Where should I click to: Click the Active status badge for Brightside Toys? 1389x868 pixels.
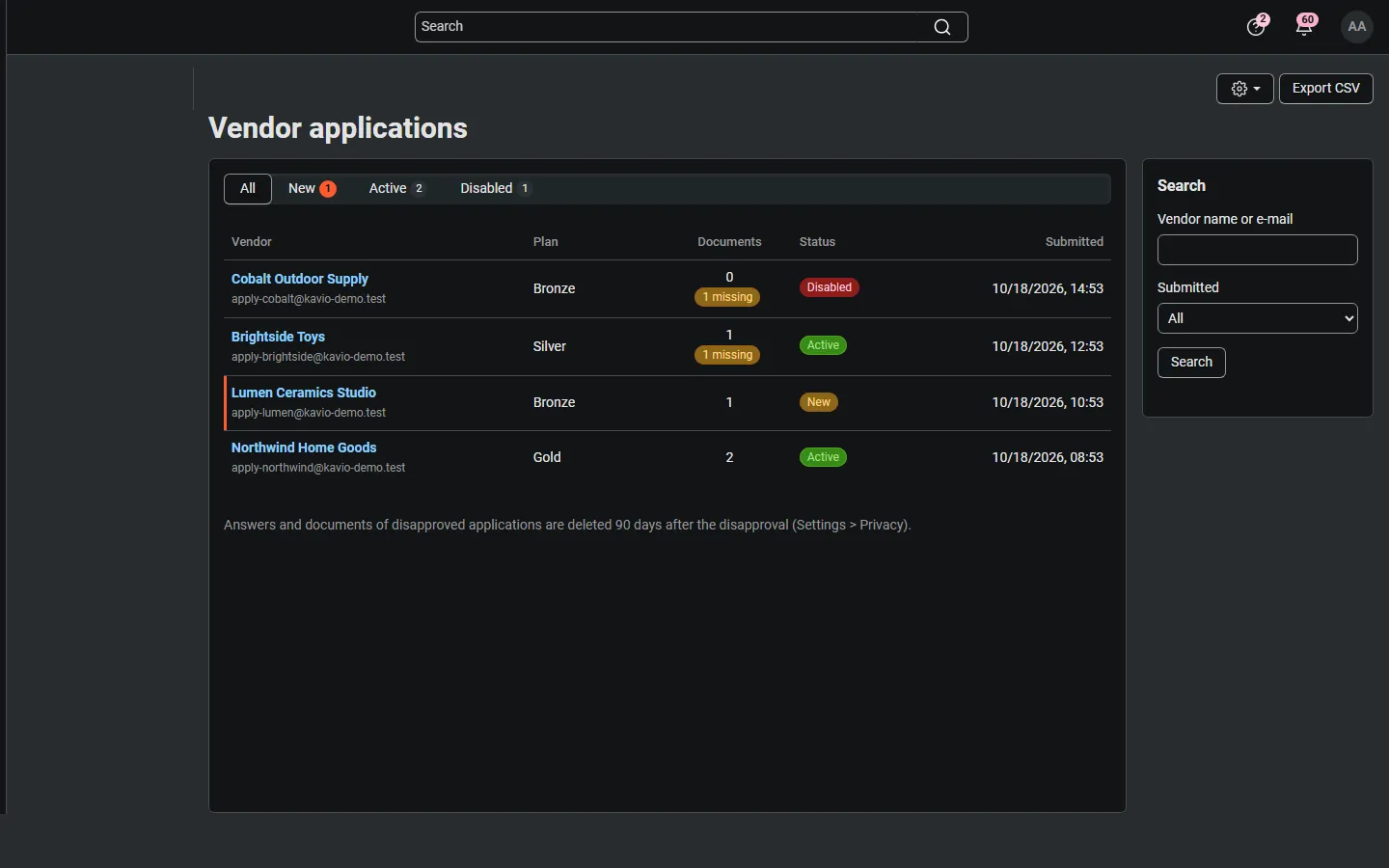point(823,345)
